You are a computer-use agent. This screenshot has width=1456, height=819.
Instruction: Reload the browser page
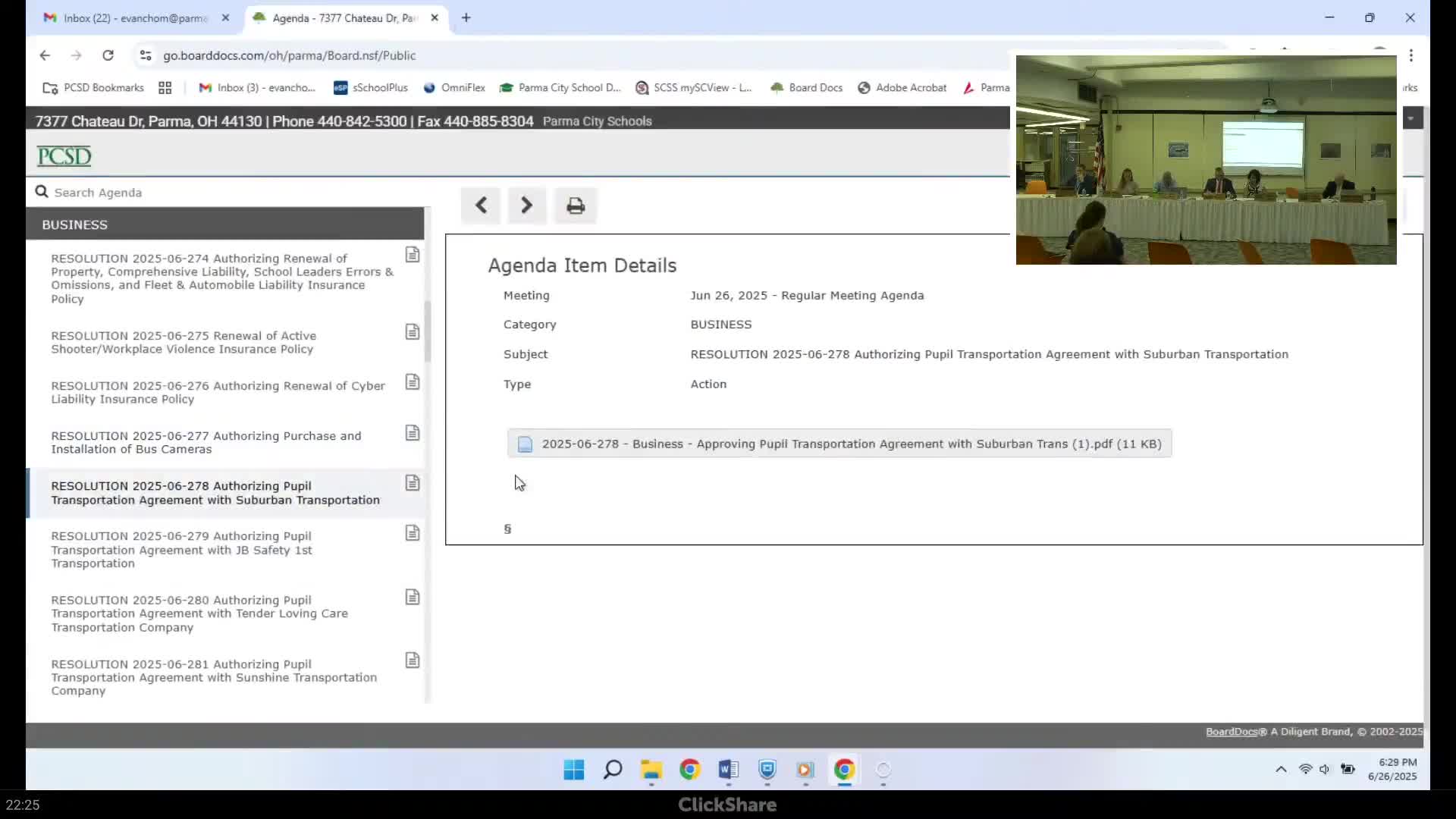pos(108,55)
